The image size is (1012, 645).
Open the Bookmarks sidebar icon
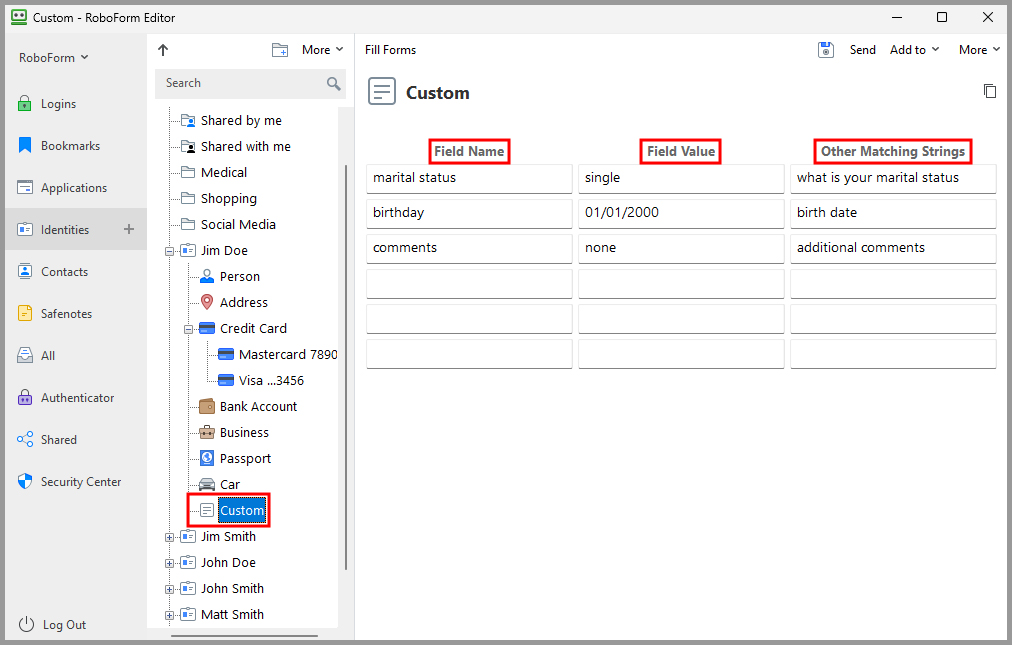[25, 145]
